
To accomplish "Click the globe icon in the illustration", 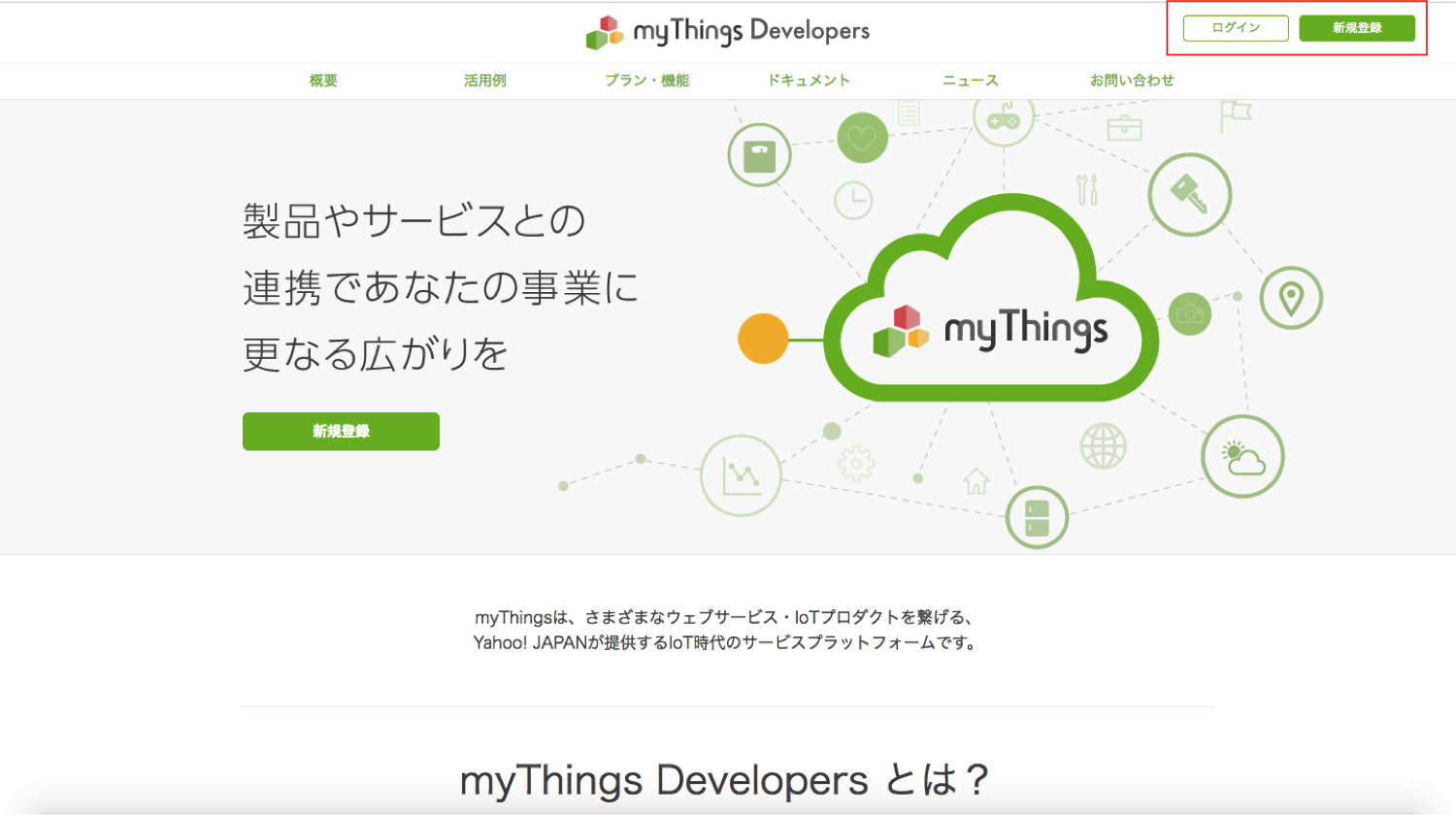I will point(1102,448).
